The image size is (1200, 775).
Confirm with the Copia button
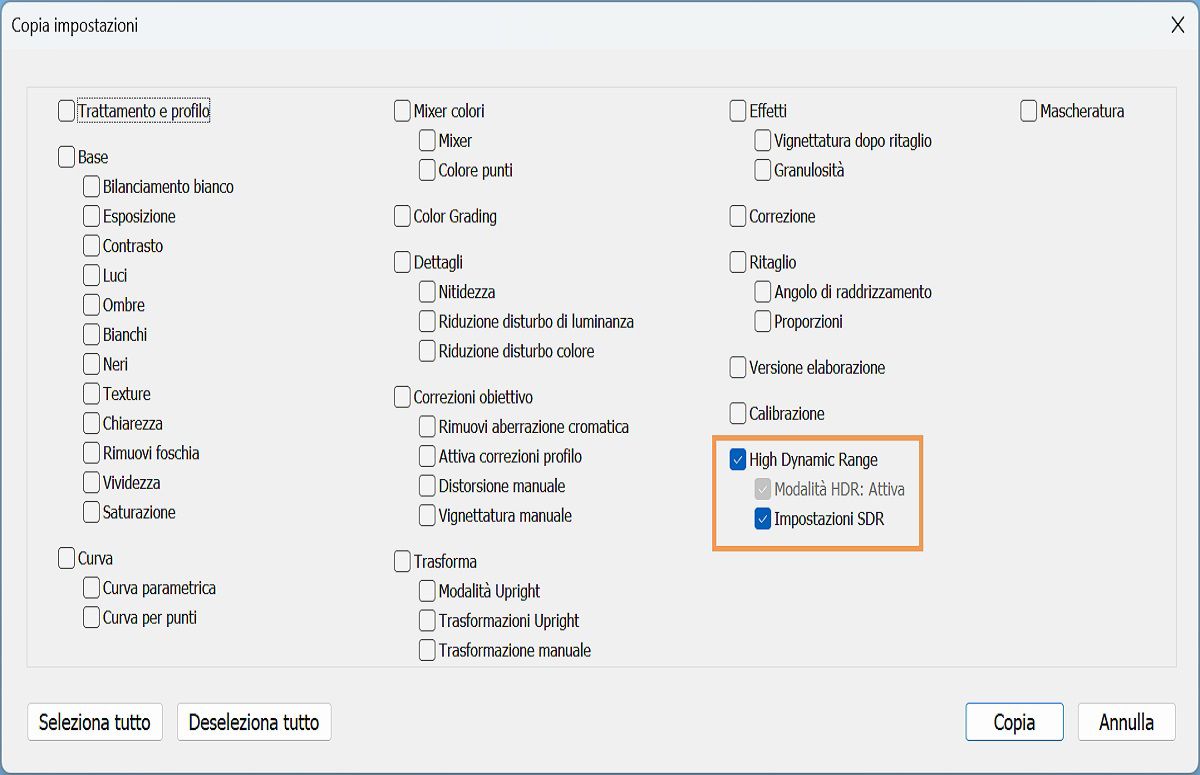(x=1014, y=722)
